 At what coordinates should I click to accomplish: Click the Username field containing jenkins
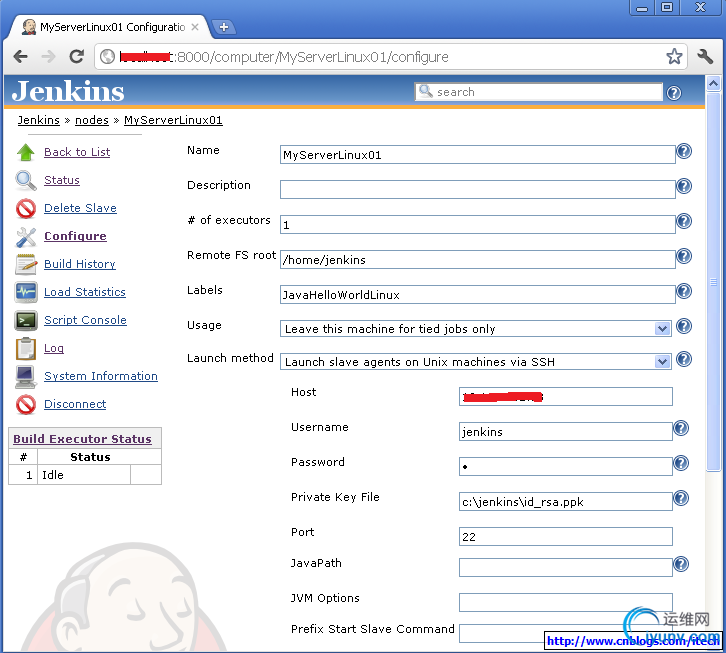click(565, 432)
